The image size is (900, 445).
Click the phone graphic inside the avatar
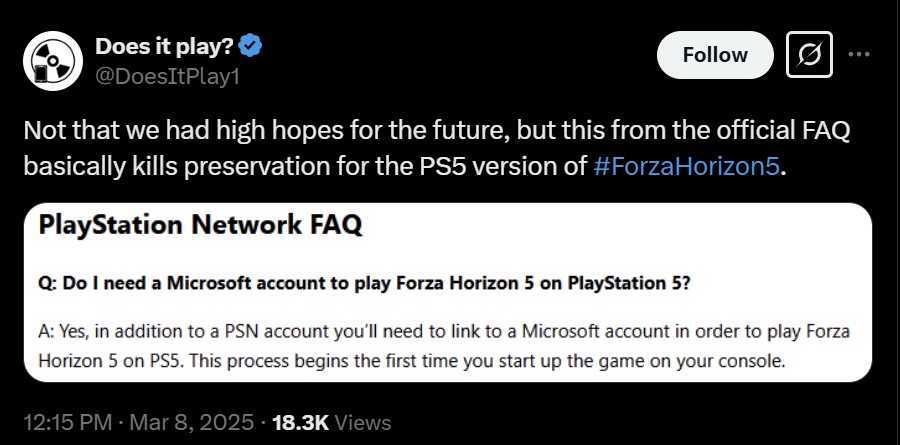[41, 74]
